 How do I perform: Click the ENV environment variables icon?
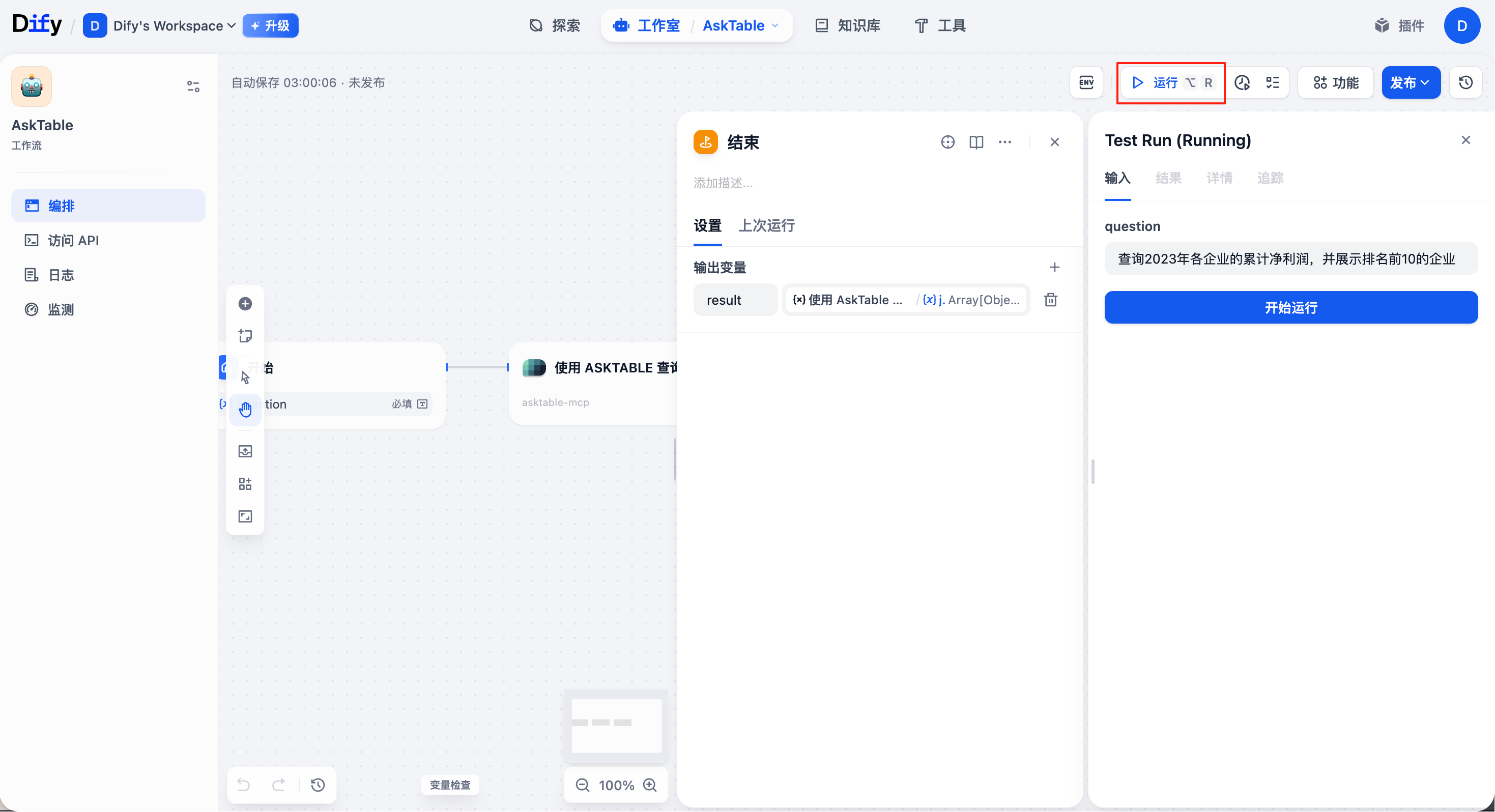pos(1086,82)
